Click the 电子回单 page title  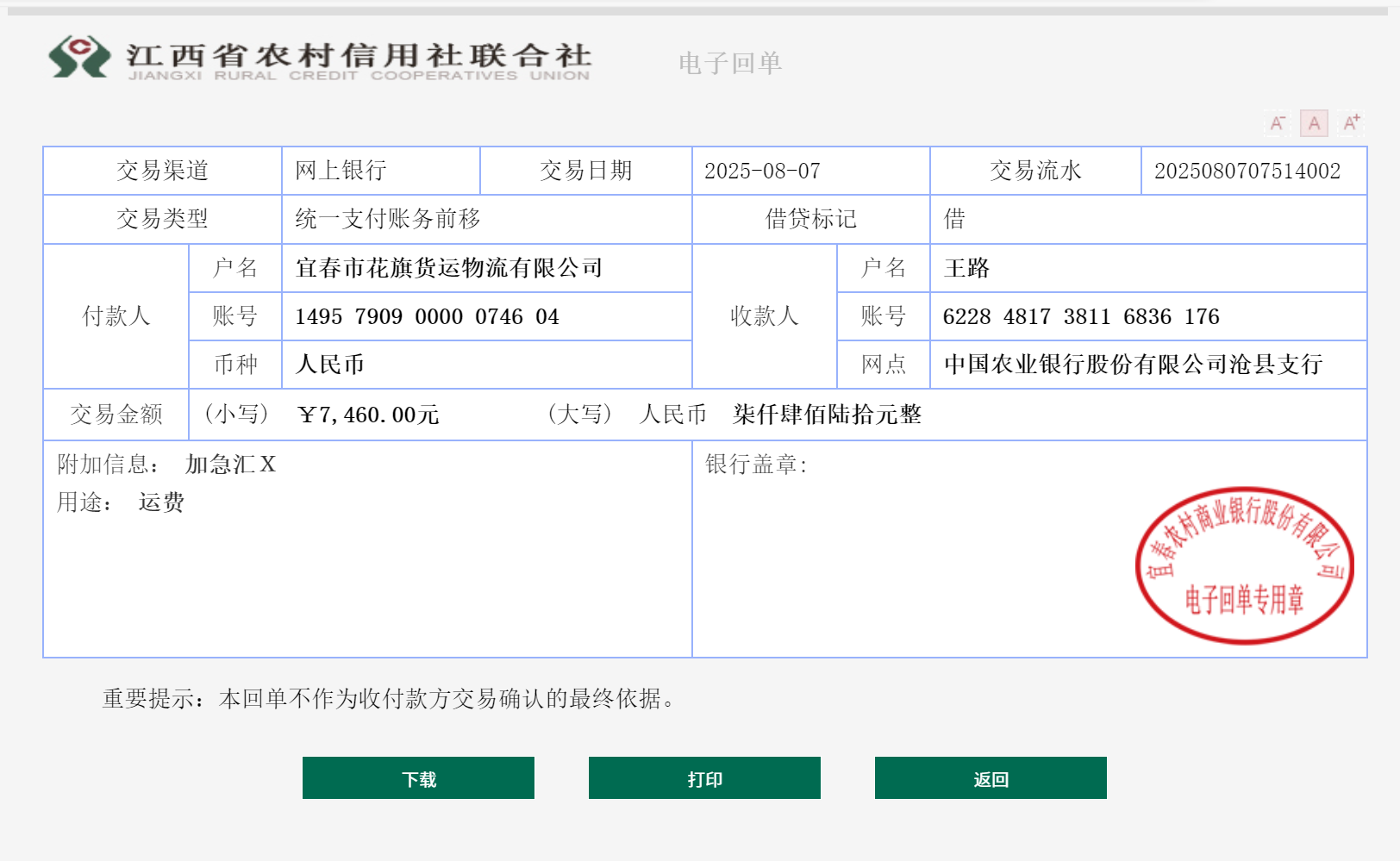(730, 63)
